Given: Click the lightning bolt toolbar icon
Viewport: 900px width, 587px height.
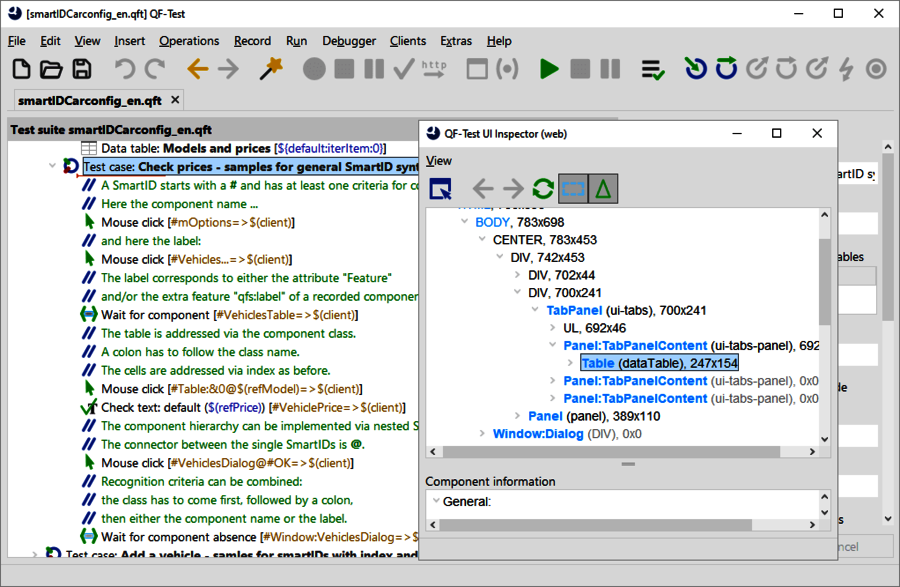Looking at the screenshot, I should coord(846,69).
